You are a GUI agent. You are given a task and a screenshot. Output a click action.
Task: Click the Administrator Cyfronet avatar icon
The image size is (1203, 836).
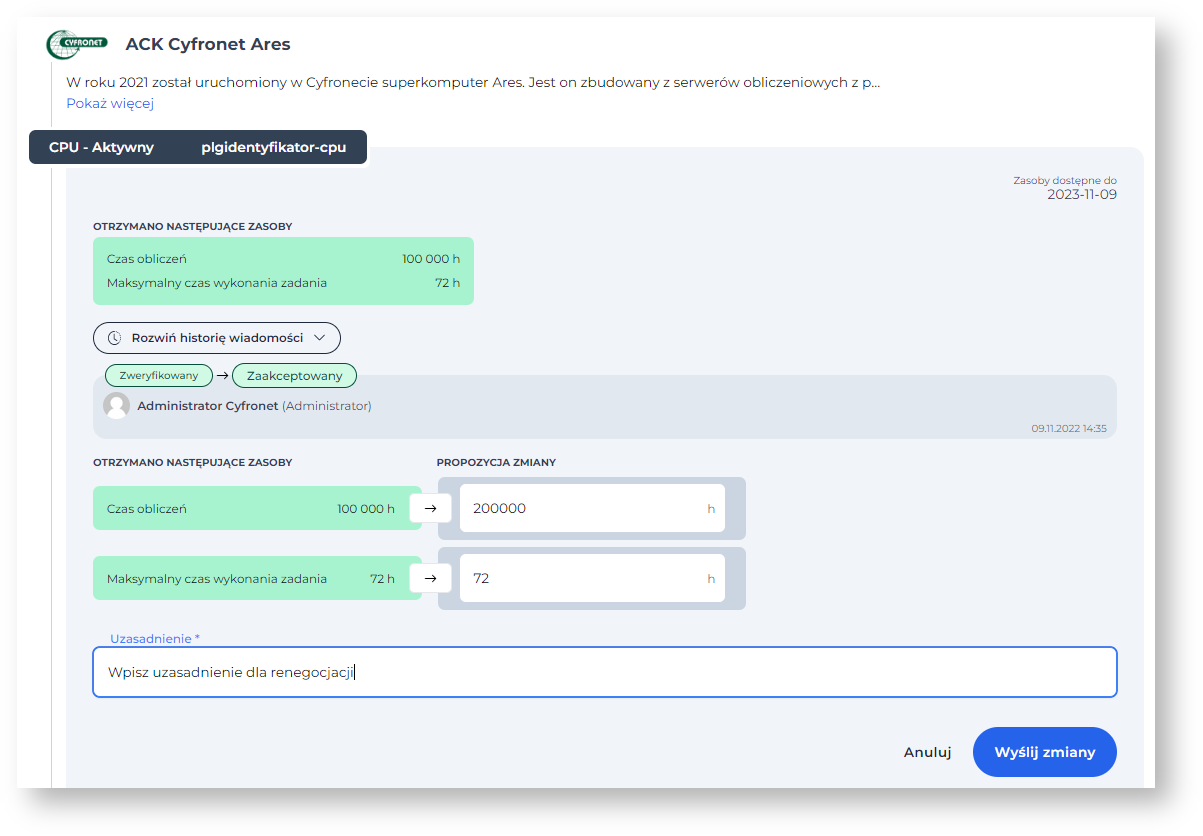pos(117,406)
